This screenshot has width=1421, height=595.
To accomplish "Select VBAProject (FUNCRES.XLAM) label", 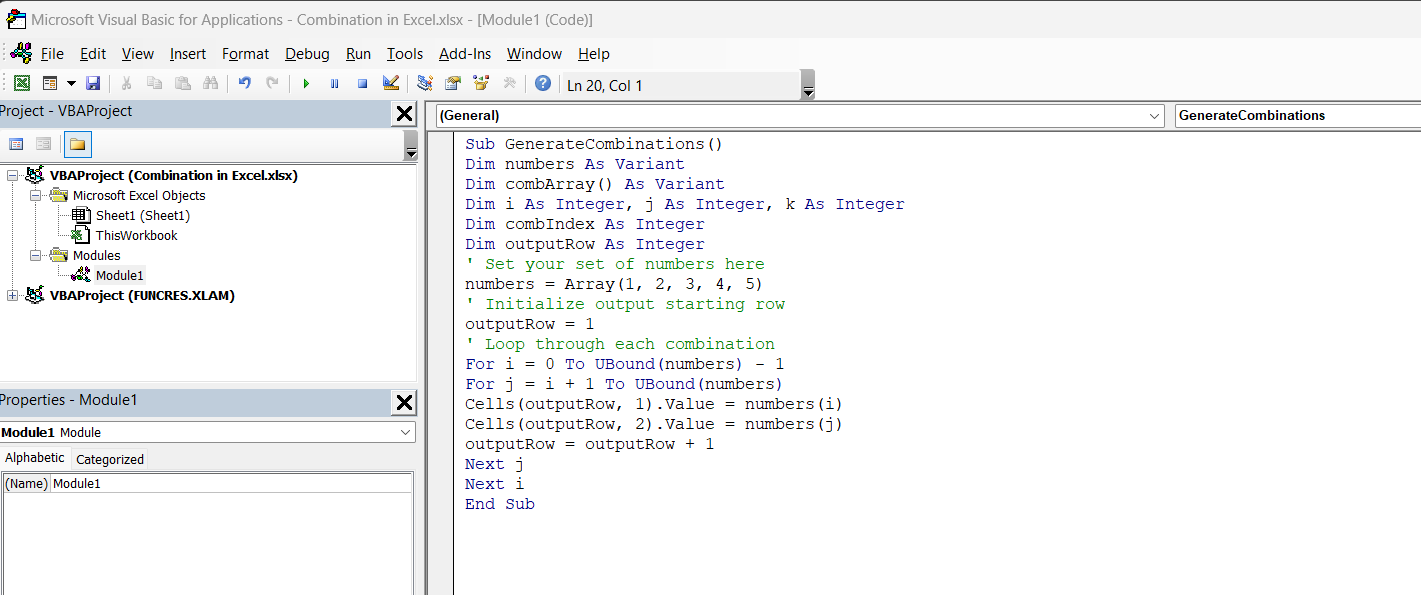I will pyautogui.click(x=142, y=295).
